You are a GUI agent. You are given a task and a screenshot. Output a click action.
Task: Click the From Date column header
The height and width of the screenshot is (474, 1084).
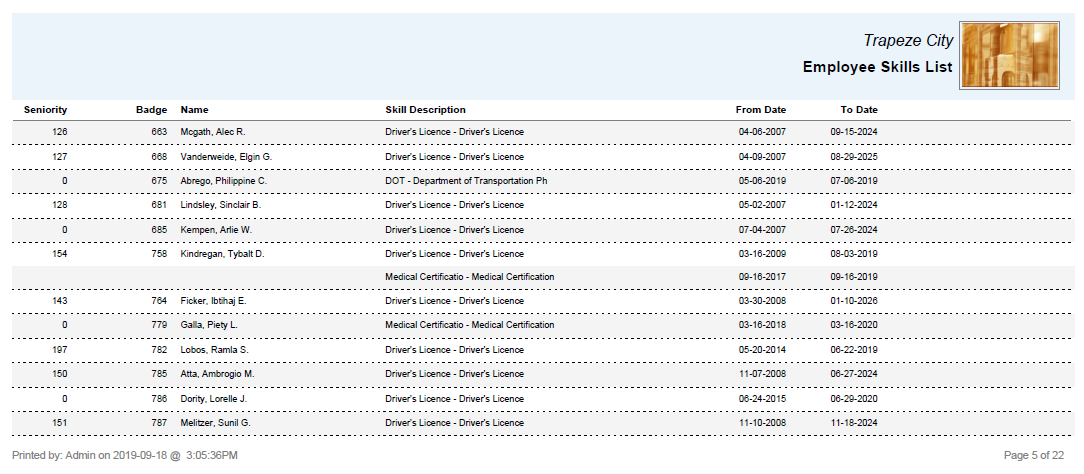[x=760, y=110]
